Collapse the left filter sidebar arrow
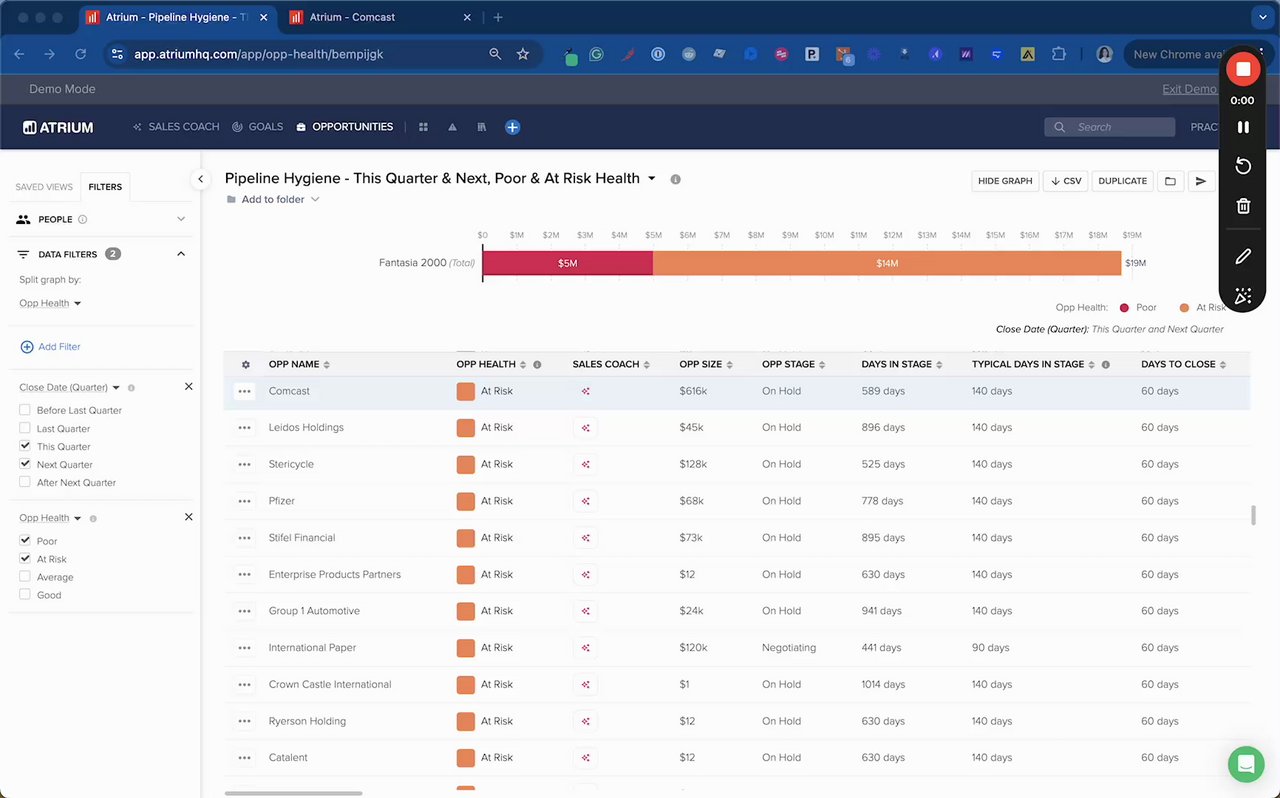1280x798 pixels. 200,179
